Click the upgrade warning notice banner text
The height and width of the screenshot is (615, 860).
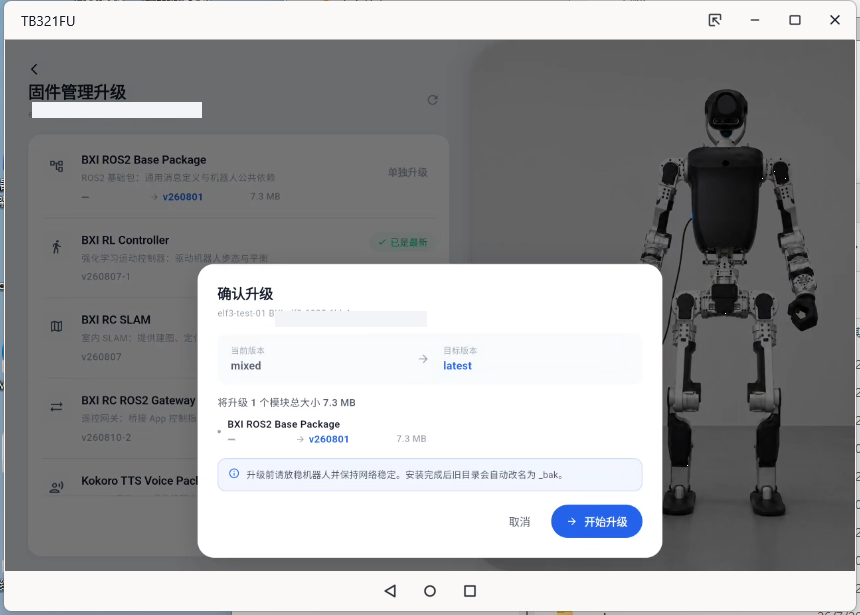[405, 475]
